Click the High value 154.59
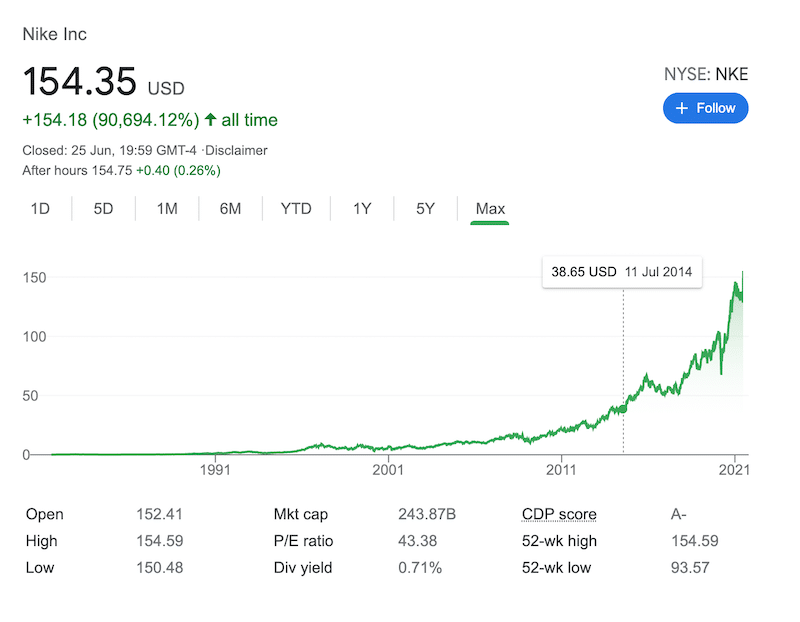This screenshot has width=800, height=622. (160, 541)
